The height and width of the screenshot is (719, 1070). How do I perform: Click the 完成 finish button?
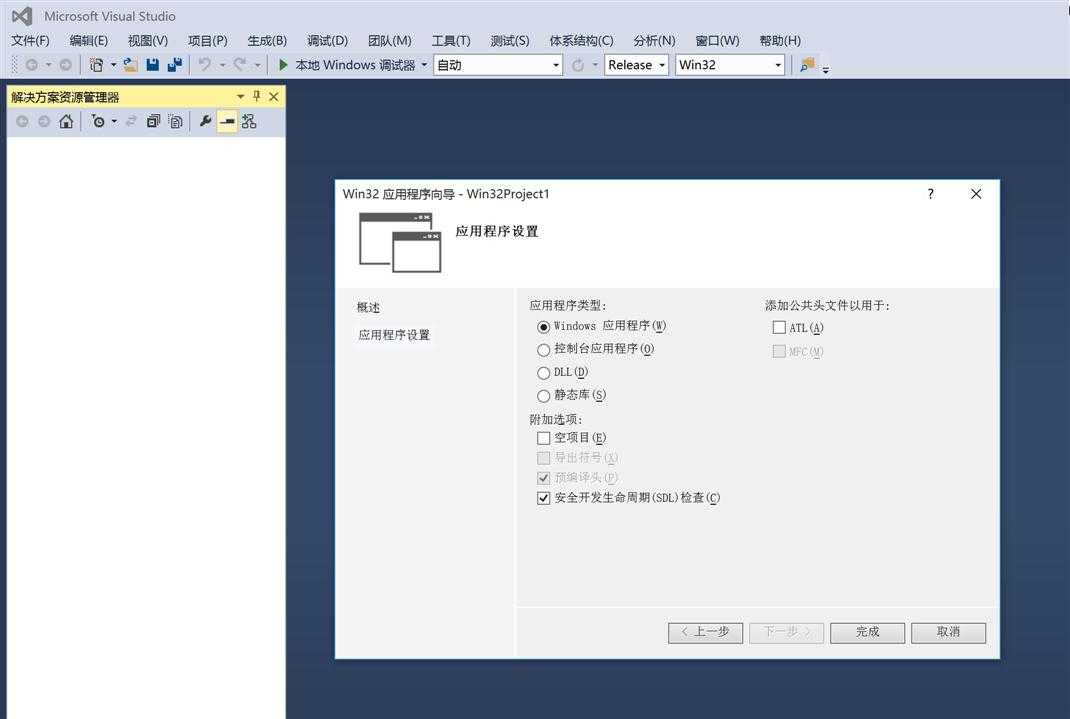click(x=867, y=632)
